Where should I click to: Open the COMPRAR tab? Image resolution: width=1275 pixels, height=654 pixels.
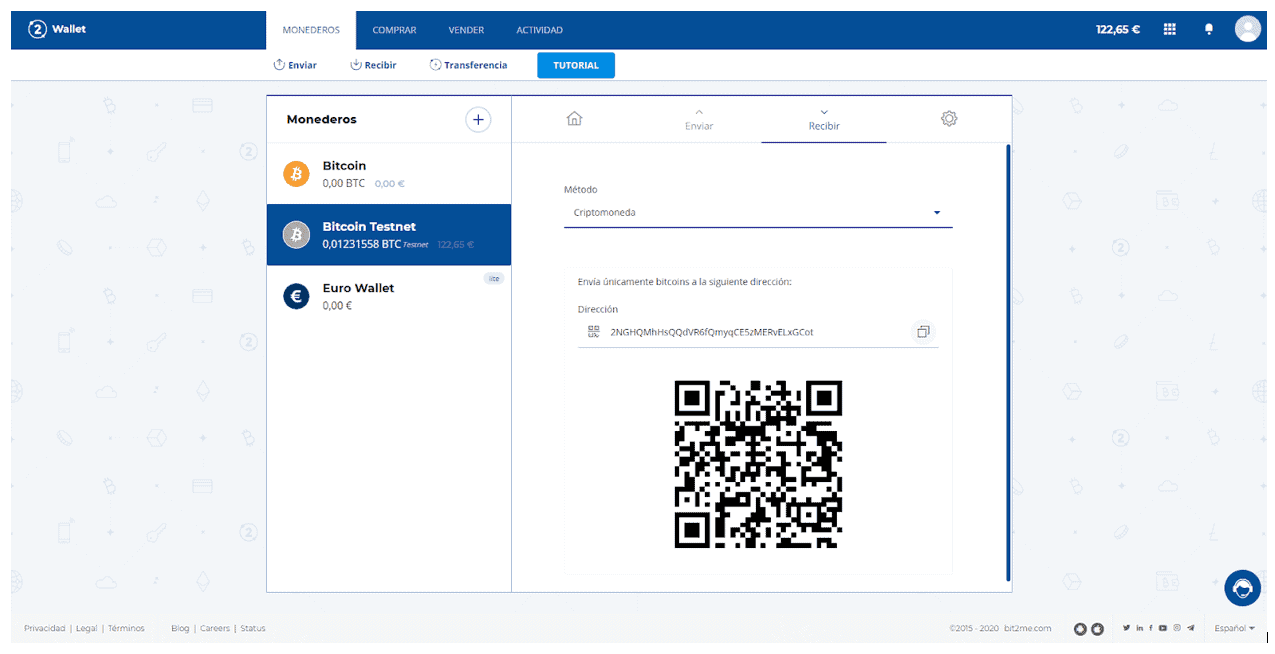click(x=394, y=30)
